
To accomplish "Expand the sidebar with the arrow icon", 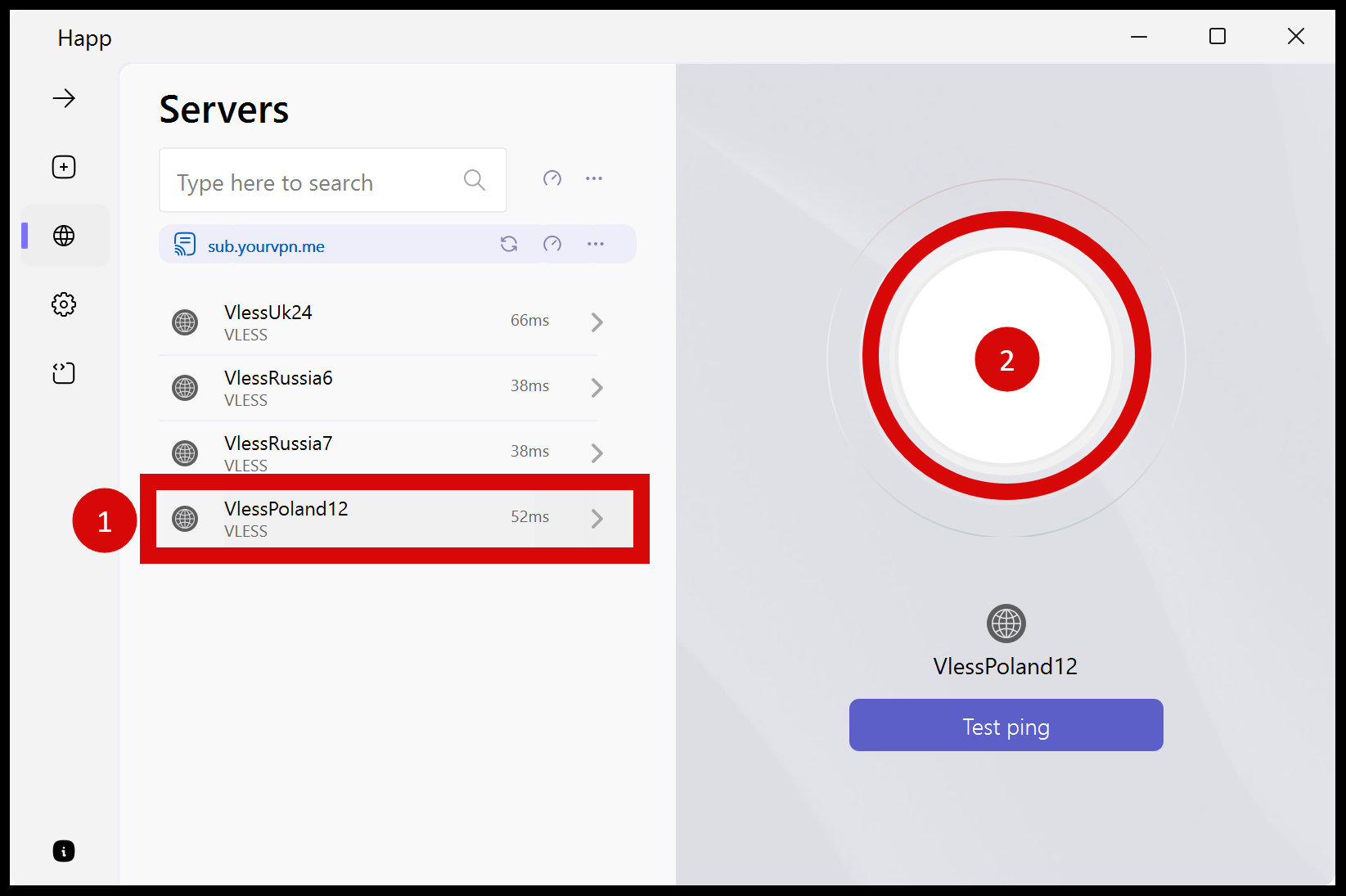I will point(64,99).
